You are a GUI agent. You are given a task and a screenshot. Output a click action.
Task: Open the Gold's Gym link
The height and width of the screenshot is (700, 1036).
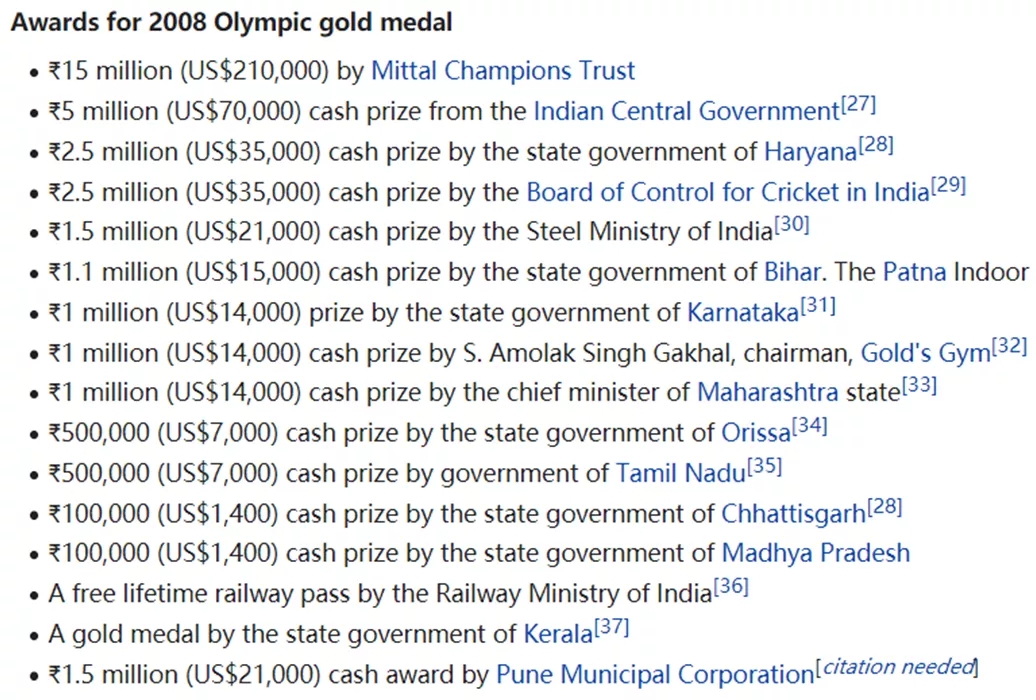click(x=925, y=353)
